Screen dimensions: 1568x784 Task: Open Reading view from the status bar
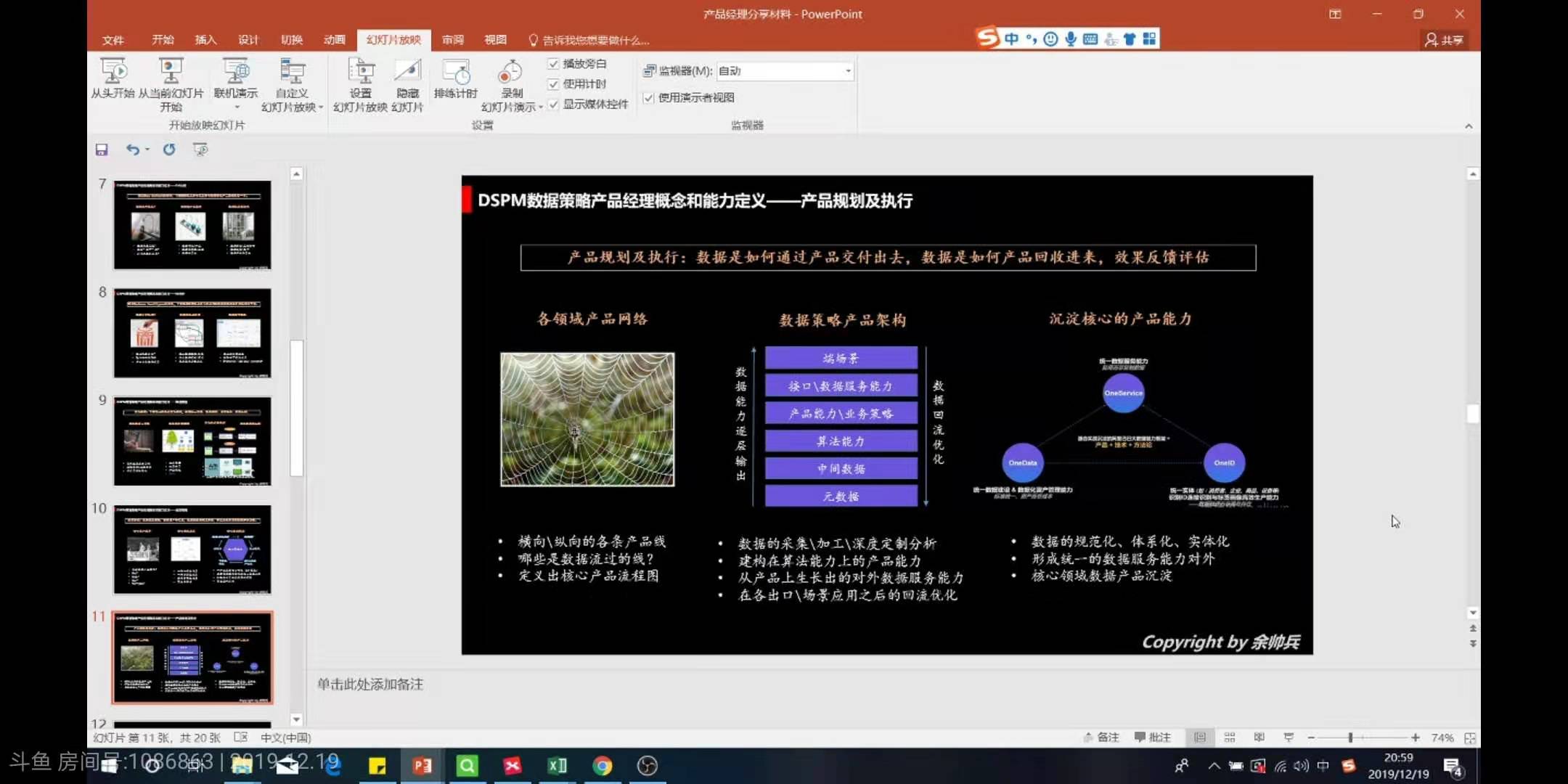point(1260,737)
